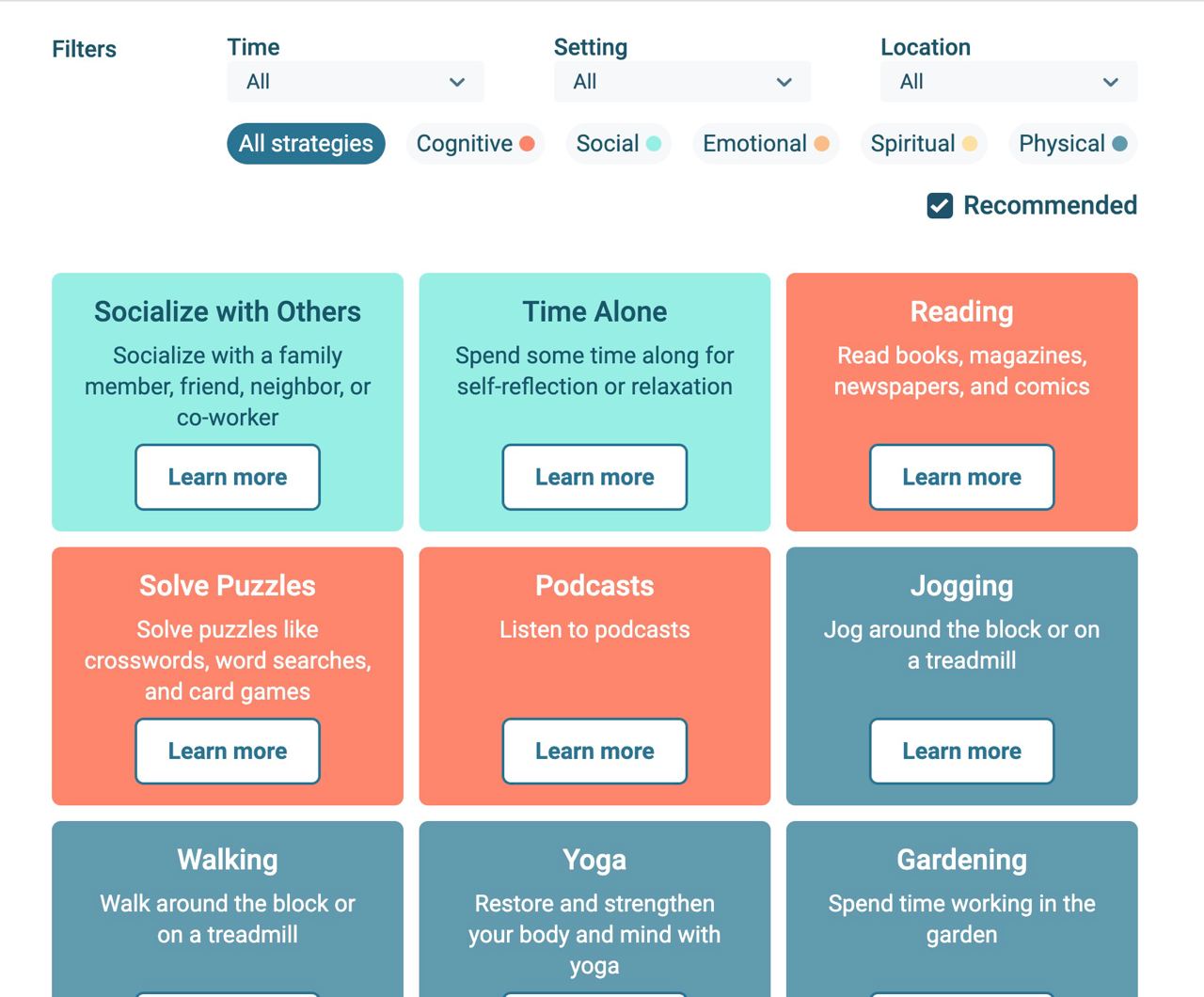The height and width of the screenshot is (997, 1204).
Task: Click the teal dot on Social filter
Action: 654,144
